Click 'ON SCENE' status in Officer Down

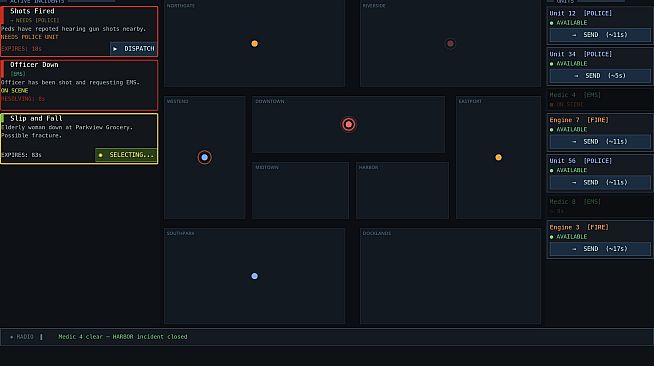point(15,90)
